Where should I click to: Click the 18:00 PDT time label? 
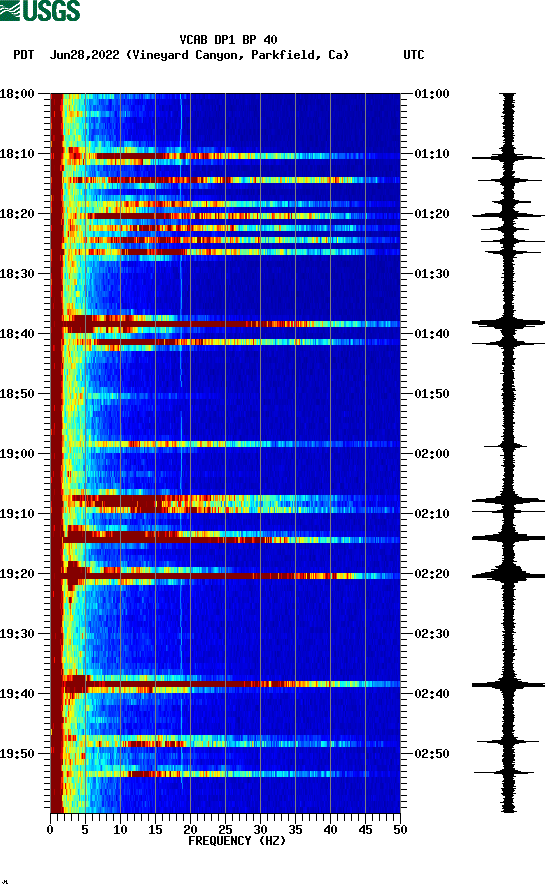pos(17,93)
